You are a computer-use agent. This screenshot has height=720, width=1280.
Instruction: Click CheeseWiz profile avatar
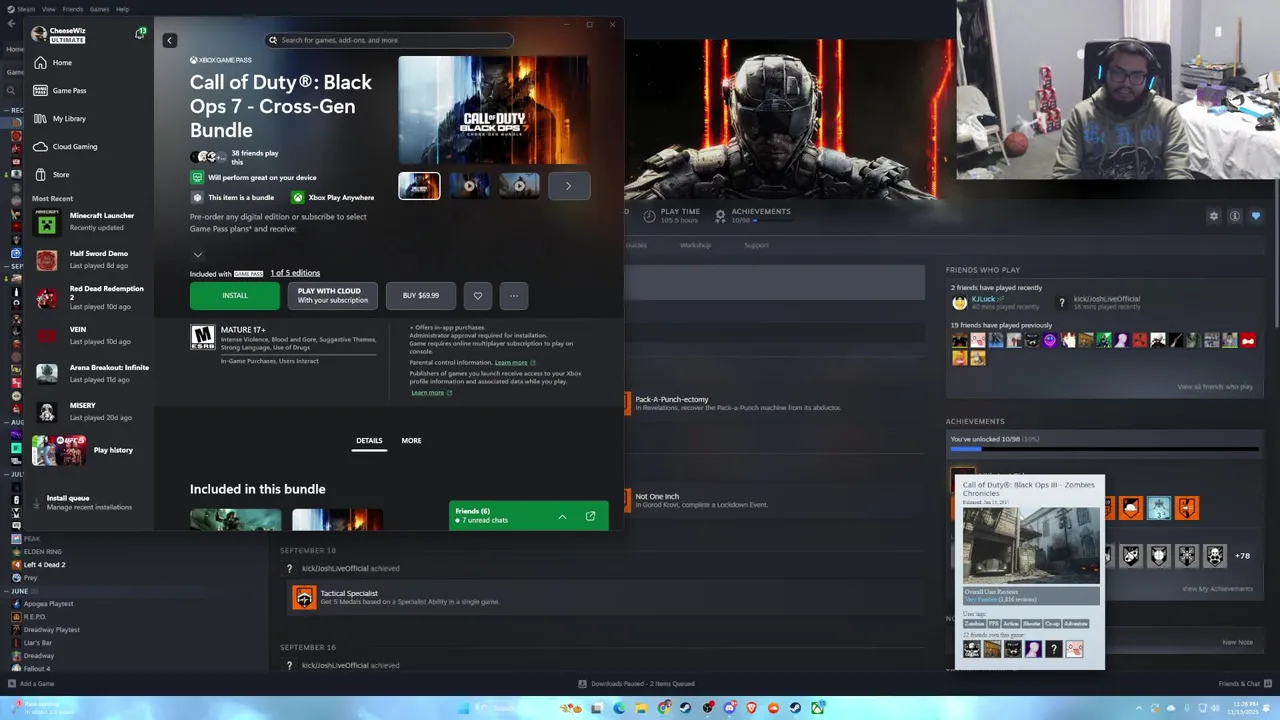[39, 34]
